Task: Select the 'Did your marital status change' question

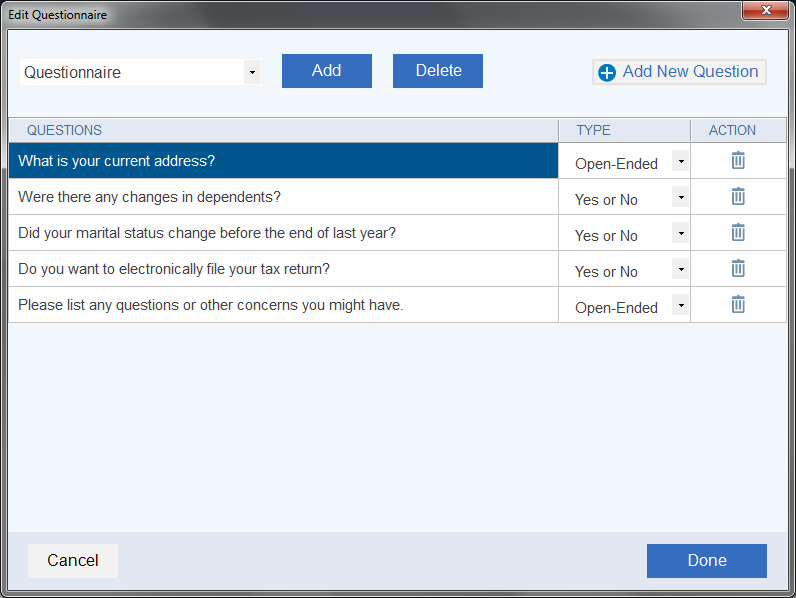Action: pyautogui.click(x=283, y=232)
